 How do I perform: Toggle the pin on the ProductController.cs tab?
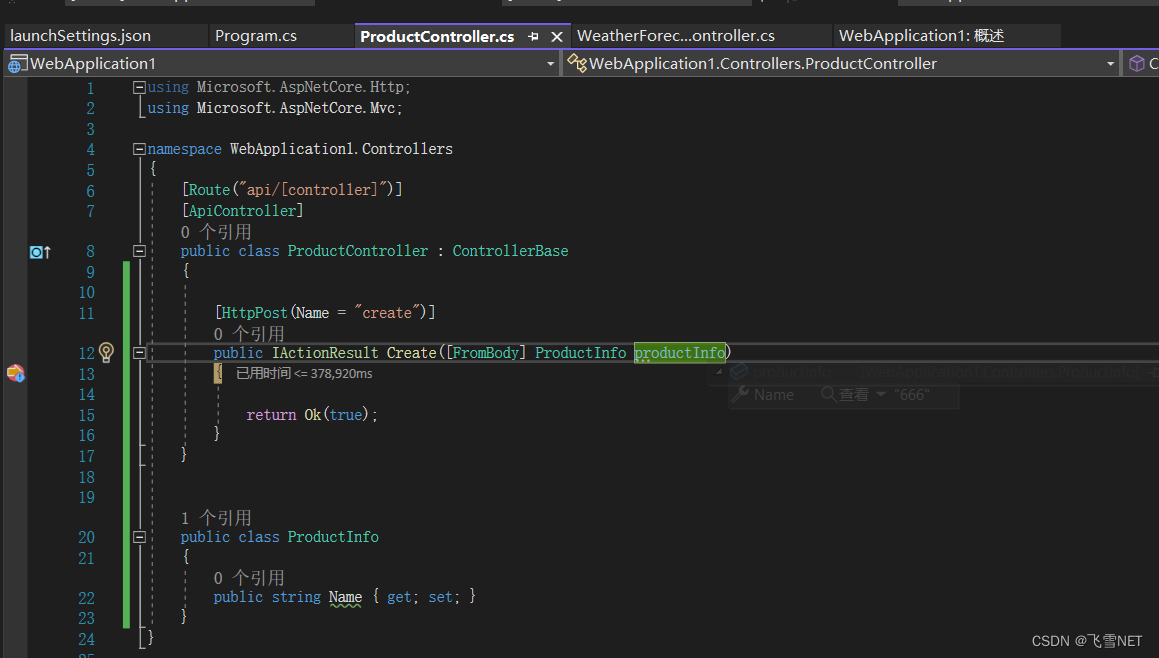tap(532, 35)
